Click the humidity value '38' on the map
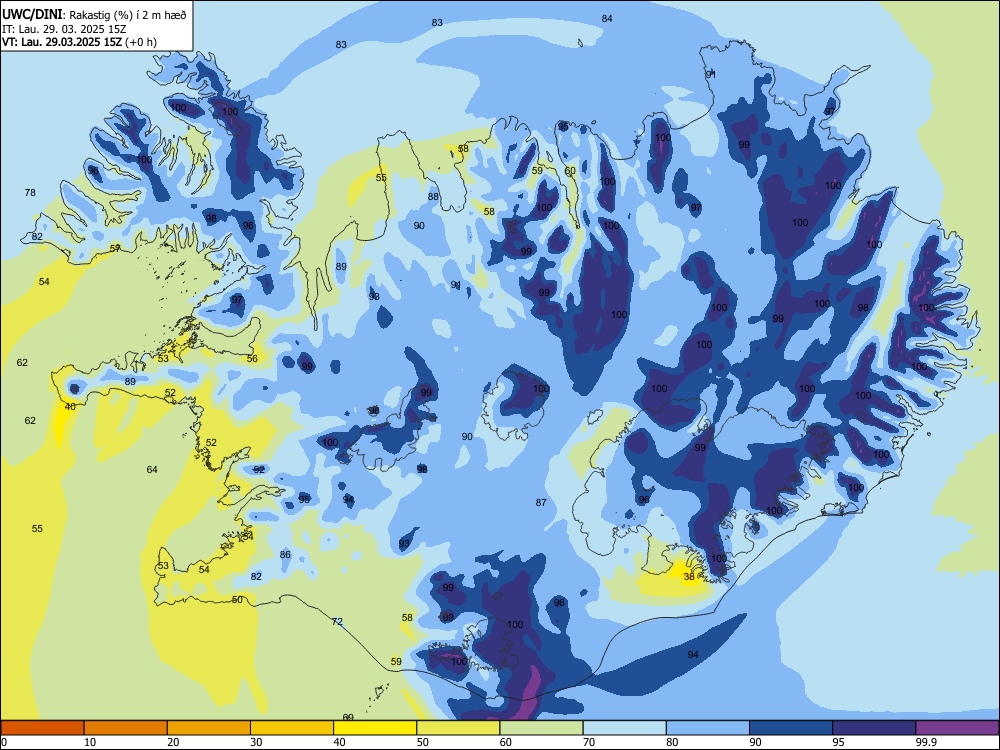The width and height of the screenshot is (1000, 750). click(689, 577)
